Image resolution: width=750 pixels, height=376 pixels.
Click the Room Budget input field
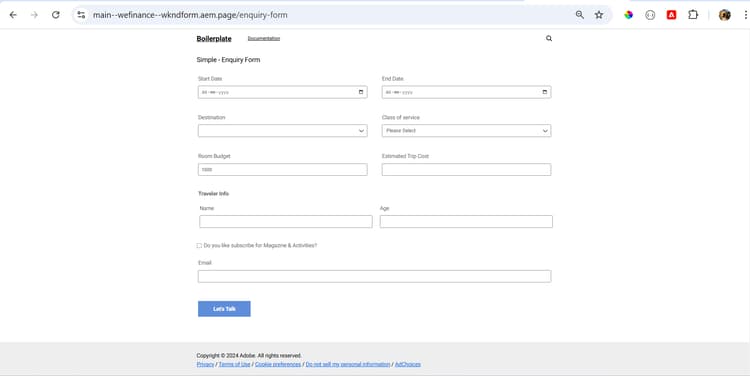pyautogui.click(x=283, y=169)
